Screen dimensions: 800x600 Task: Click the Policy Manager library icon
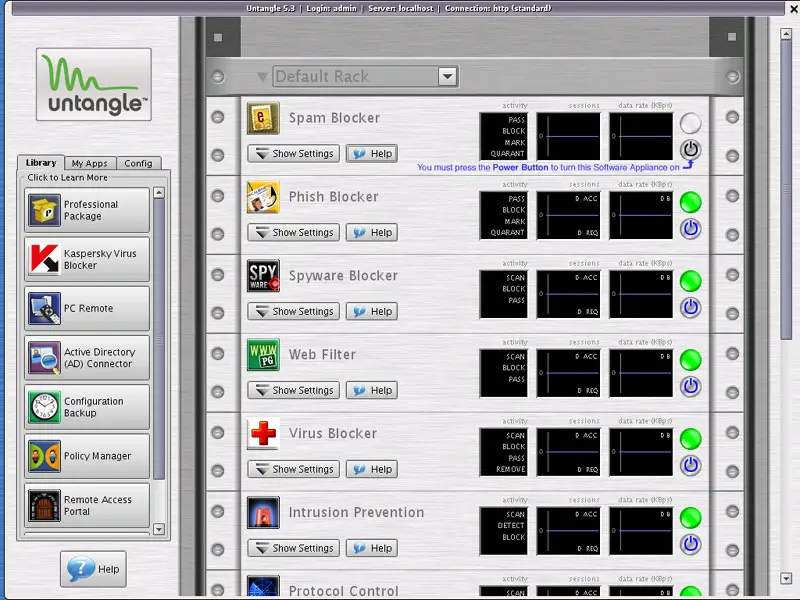45,456
